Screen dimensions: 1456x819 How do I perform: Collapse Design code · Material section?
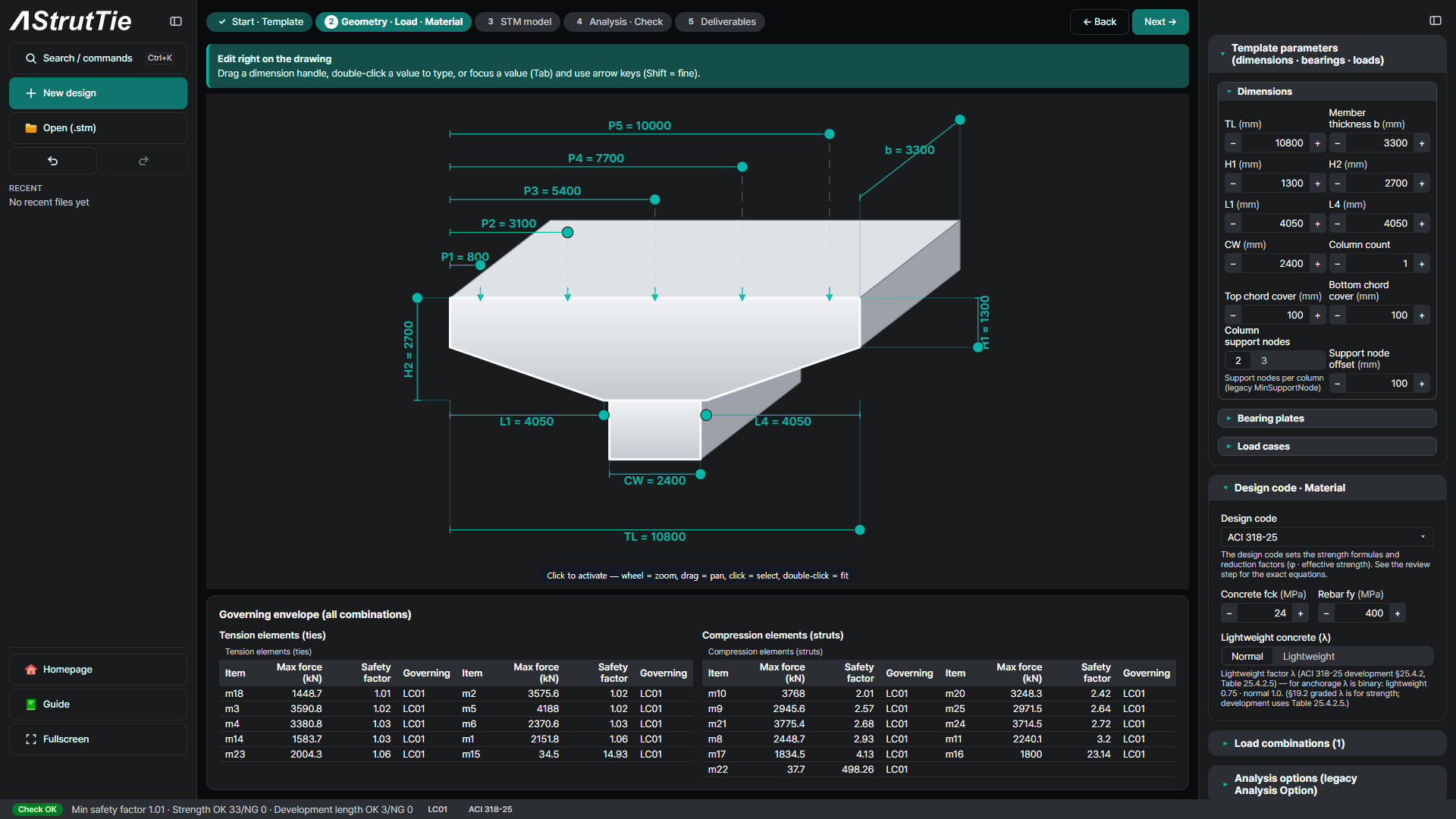1327,488
